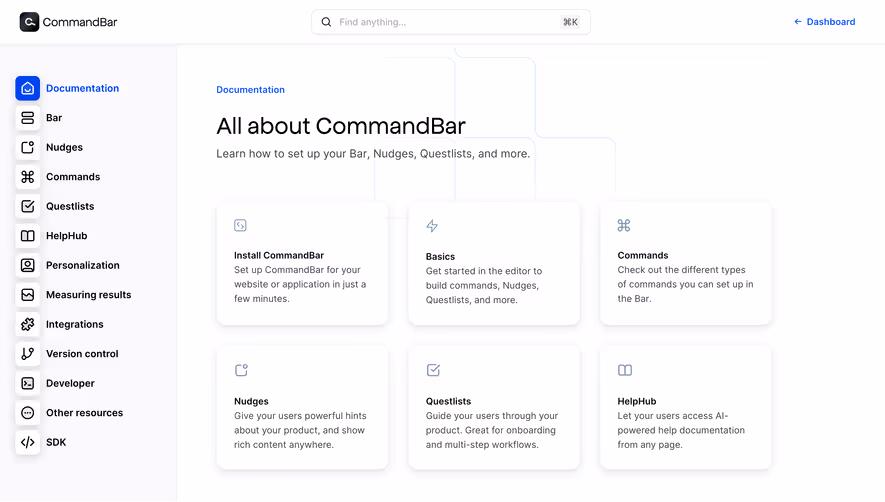Click the code icon on Install CommandBar card

(240, 225)
